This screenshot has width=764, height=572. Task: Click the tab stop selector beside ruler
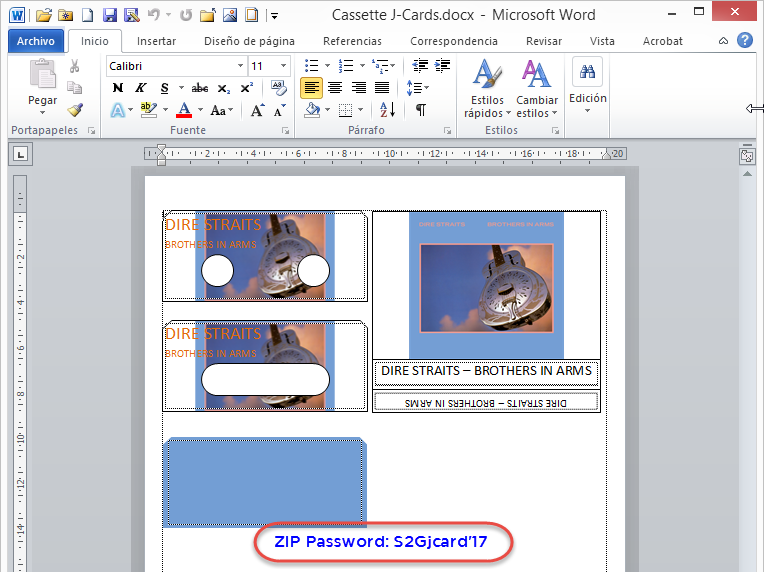pyautogui.click(x=21, y=154)
